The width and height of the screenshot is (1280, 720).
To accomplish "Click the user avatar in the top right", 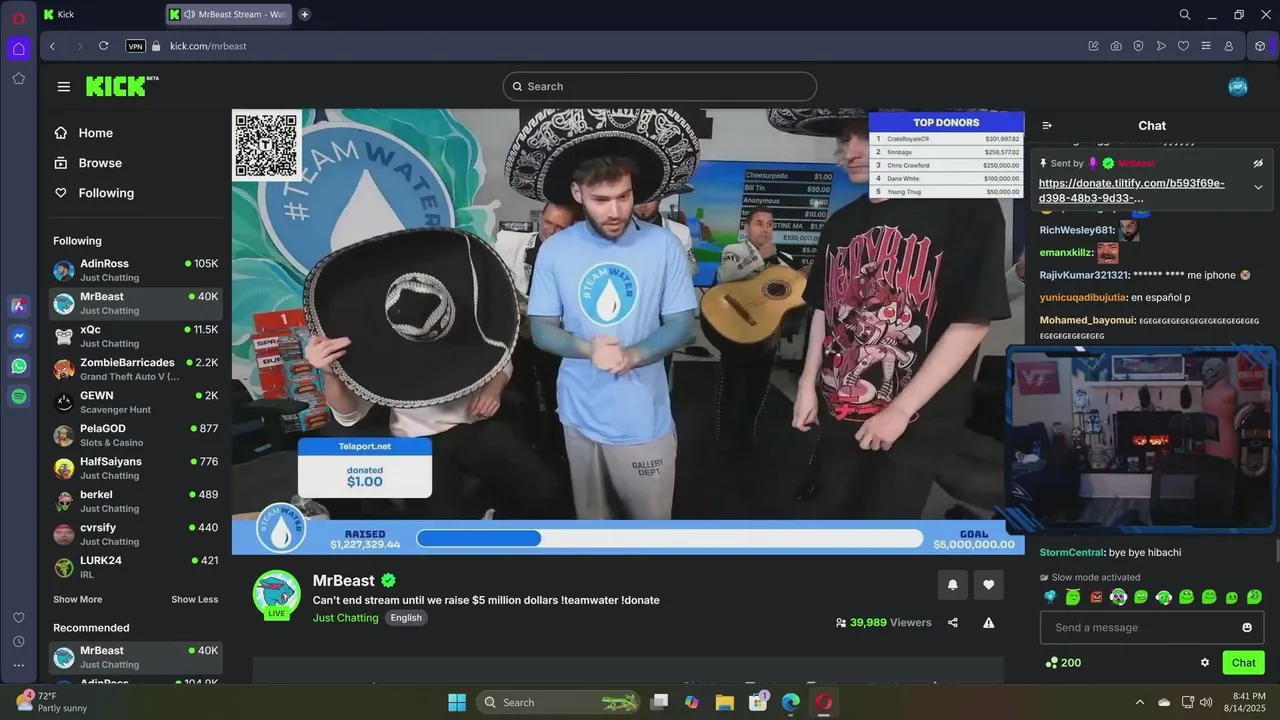I will 1238,87.
